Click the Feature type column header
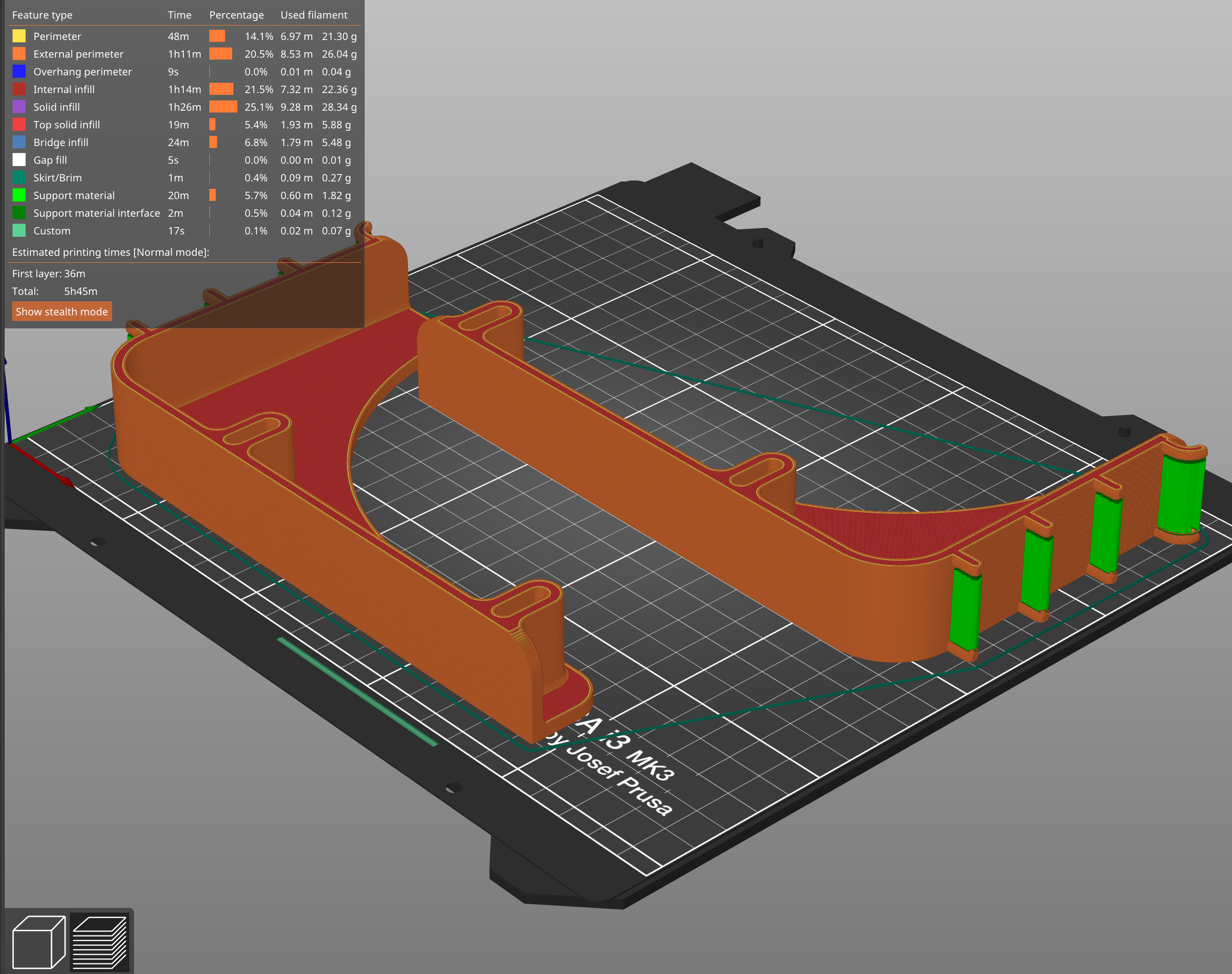Image resolution: width=1232 pixels, height=974 pixels. (x=42, y=15)
